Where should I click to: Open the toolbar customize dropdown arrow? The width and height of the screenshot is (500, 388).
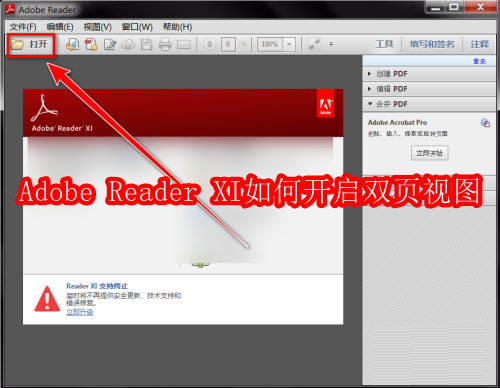pyautogui.click(x=331, y=44)
